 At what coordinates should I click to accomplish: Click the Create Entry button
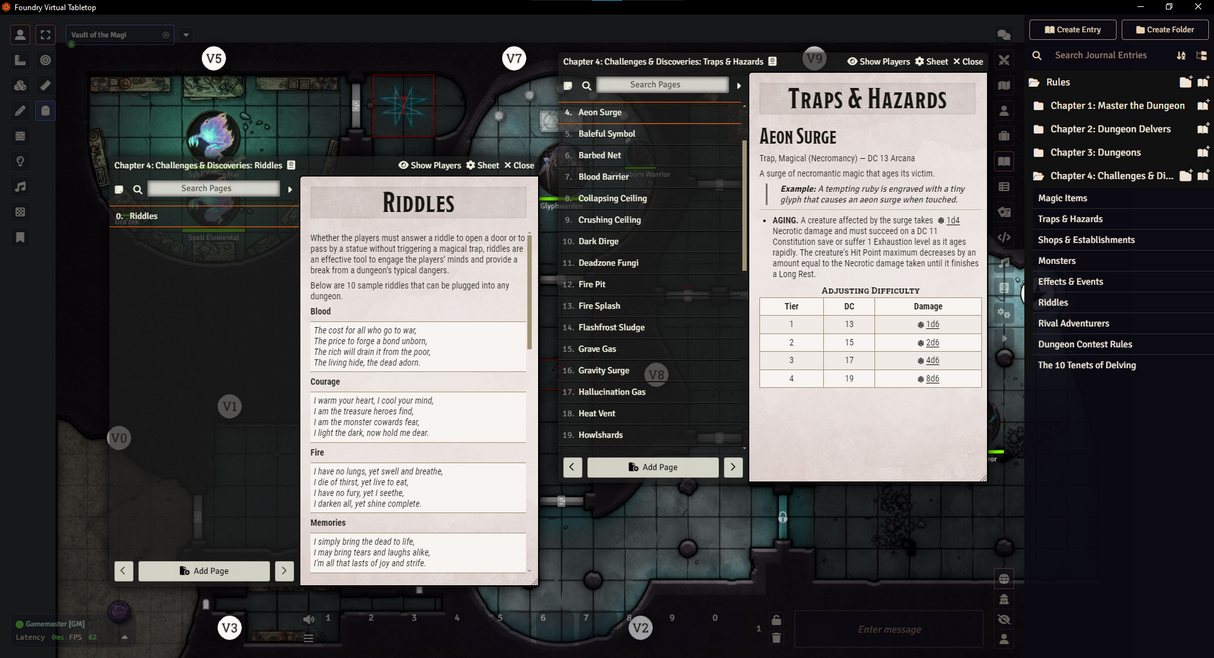1072,29
